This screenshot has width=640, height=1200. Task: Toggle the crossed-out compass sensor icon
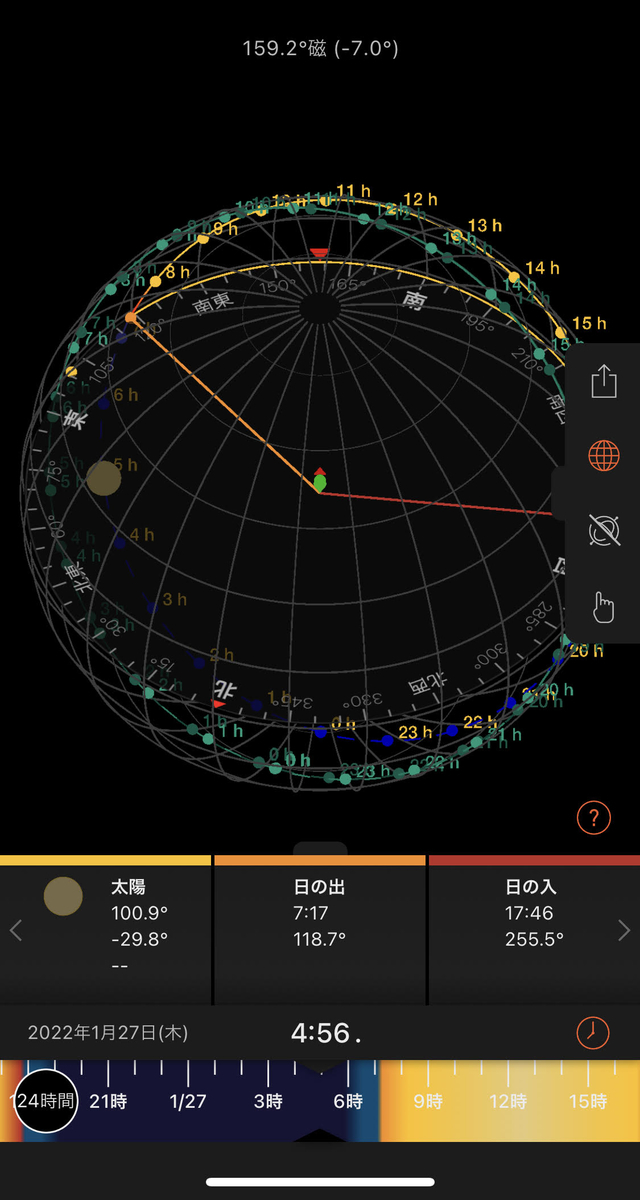pyautogui.click(x=604, y=530)
